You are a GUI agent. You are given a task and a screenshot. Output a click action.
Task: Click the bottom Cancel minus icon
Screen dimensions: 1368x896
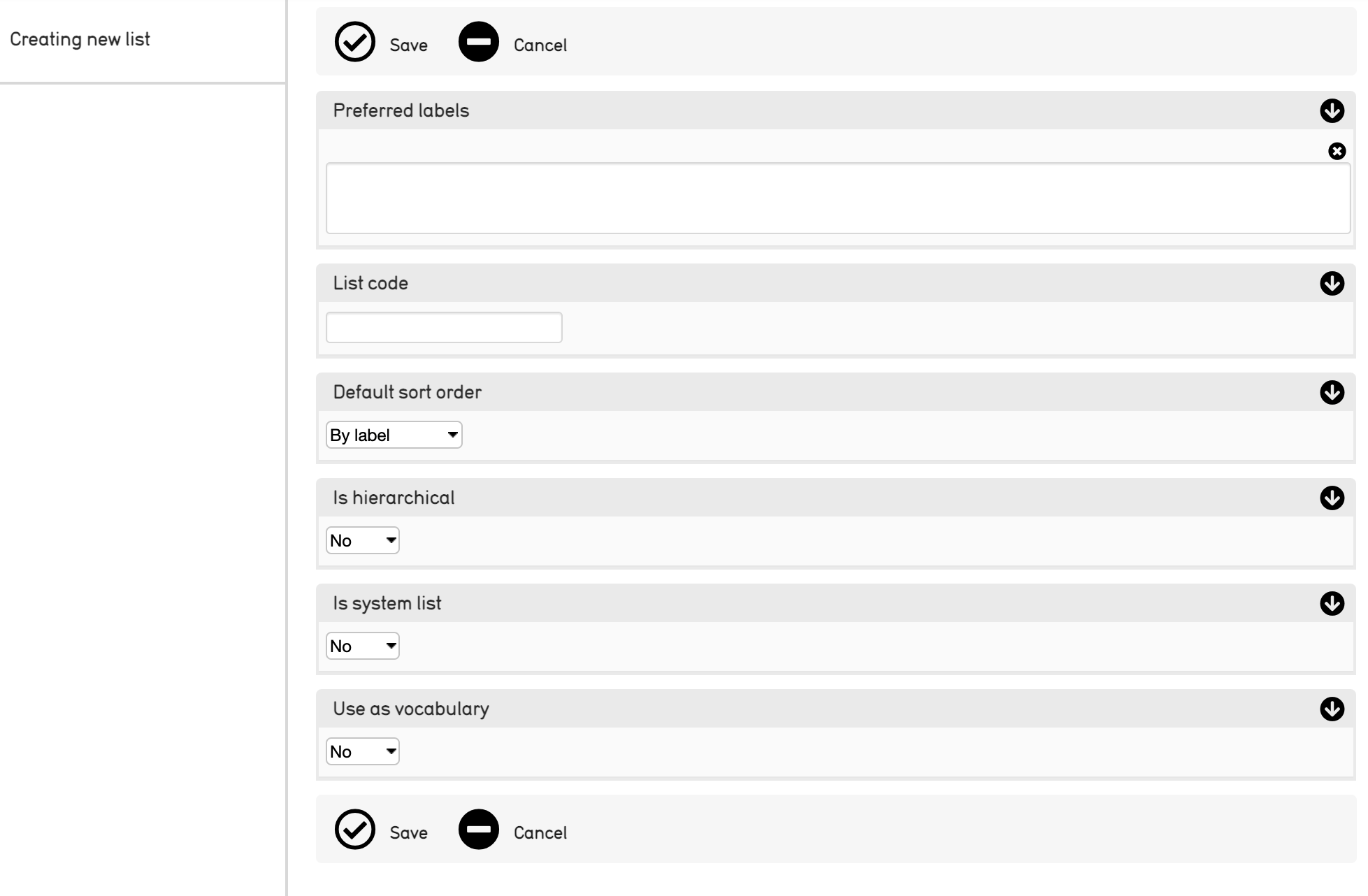click(x=479, y=830)
